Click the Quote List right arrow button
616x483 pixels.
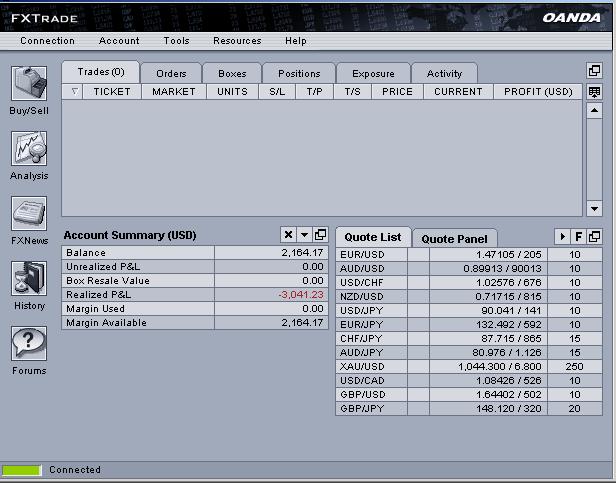(x=562, y=237)
